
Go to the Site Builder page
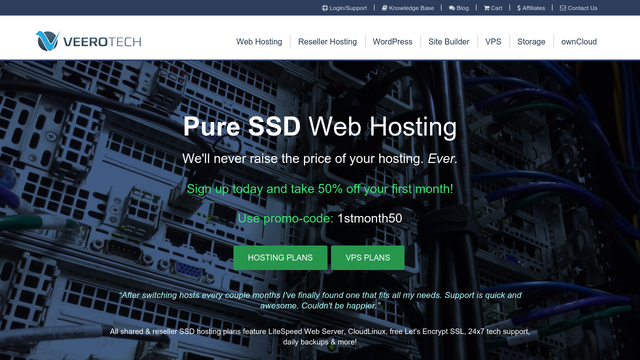coord(449,42)
